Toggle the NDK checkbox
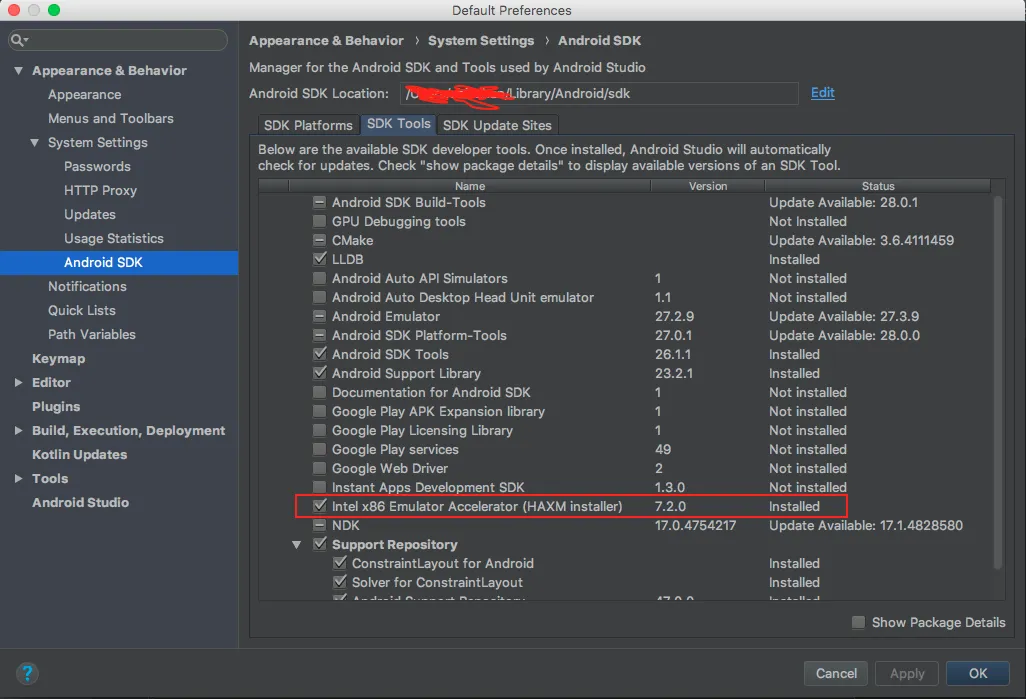 pyautogui.click(x=319, y=525)
